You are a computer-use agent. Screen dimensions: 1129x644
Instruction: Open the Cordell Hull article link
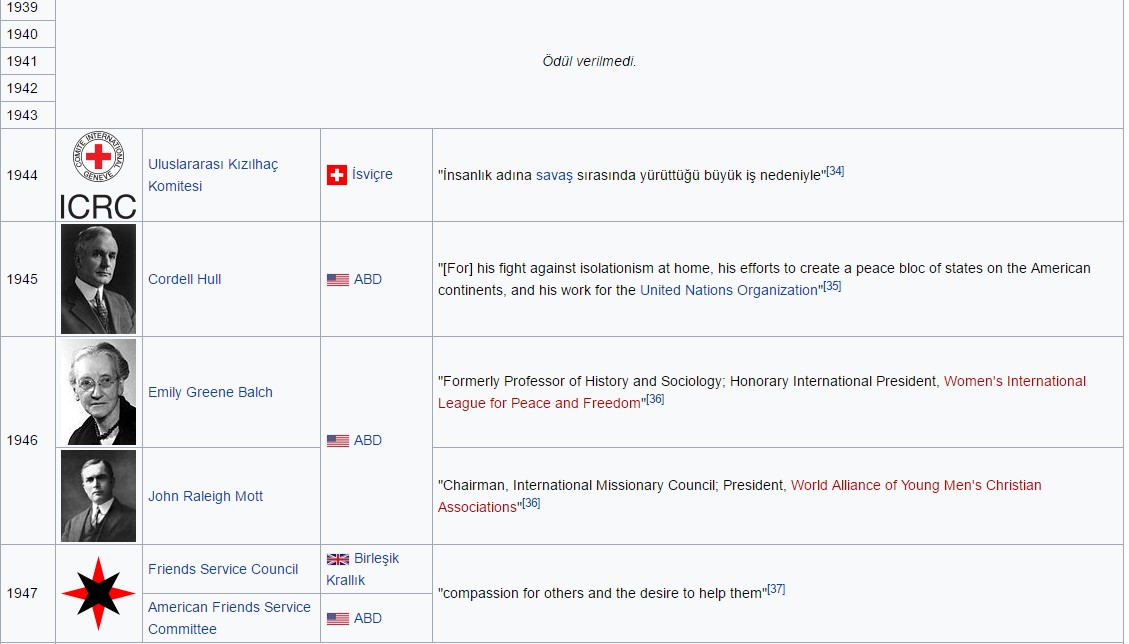[184, 279]
